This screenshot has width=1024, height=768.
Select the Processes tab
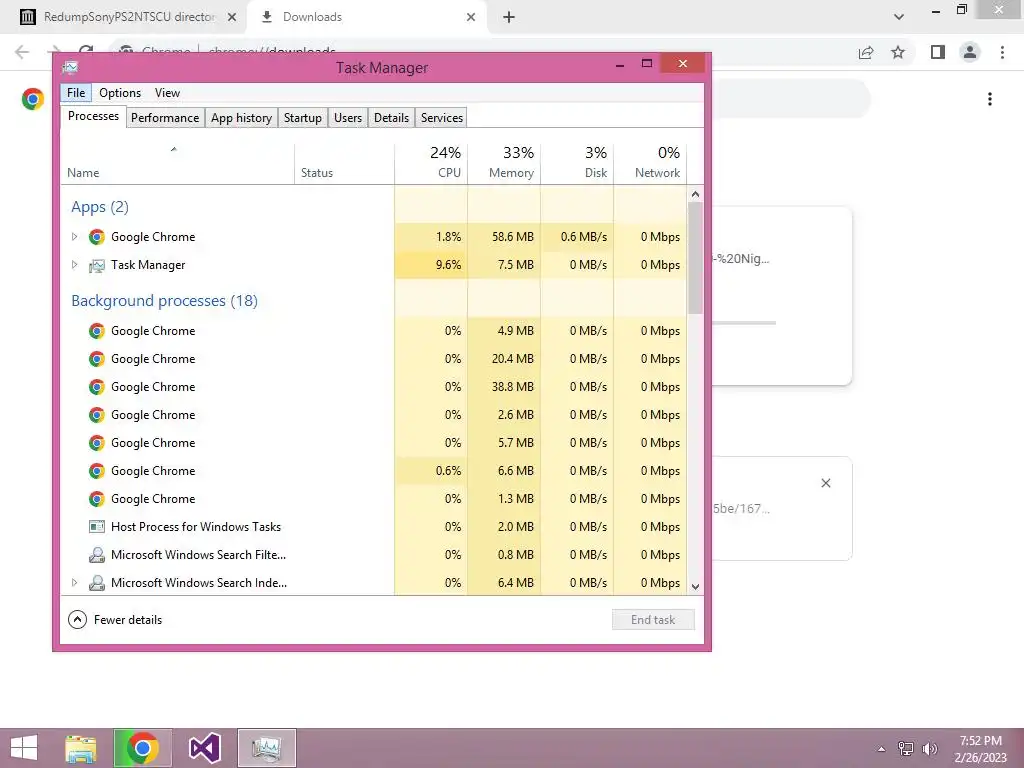(93, 116)
